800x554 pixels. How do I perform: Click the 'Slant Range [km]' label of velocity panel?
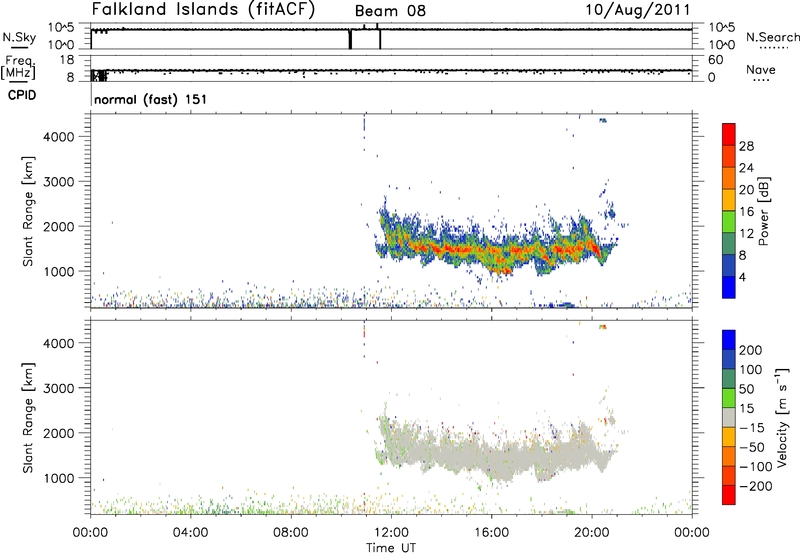point(28,418)
